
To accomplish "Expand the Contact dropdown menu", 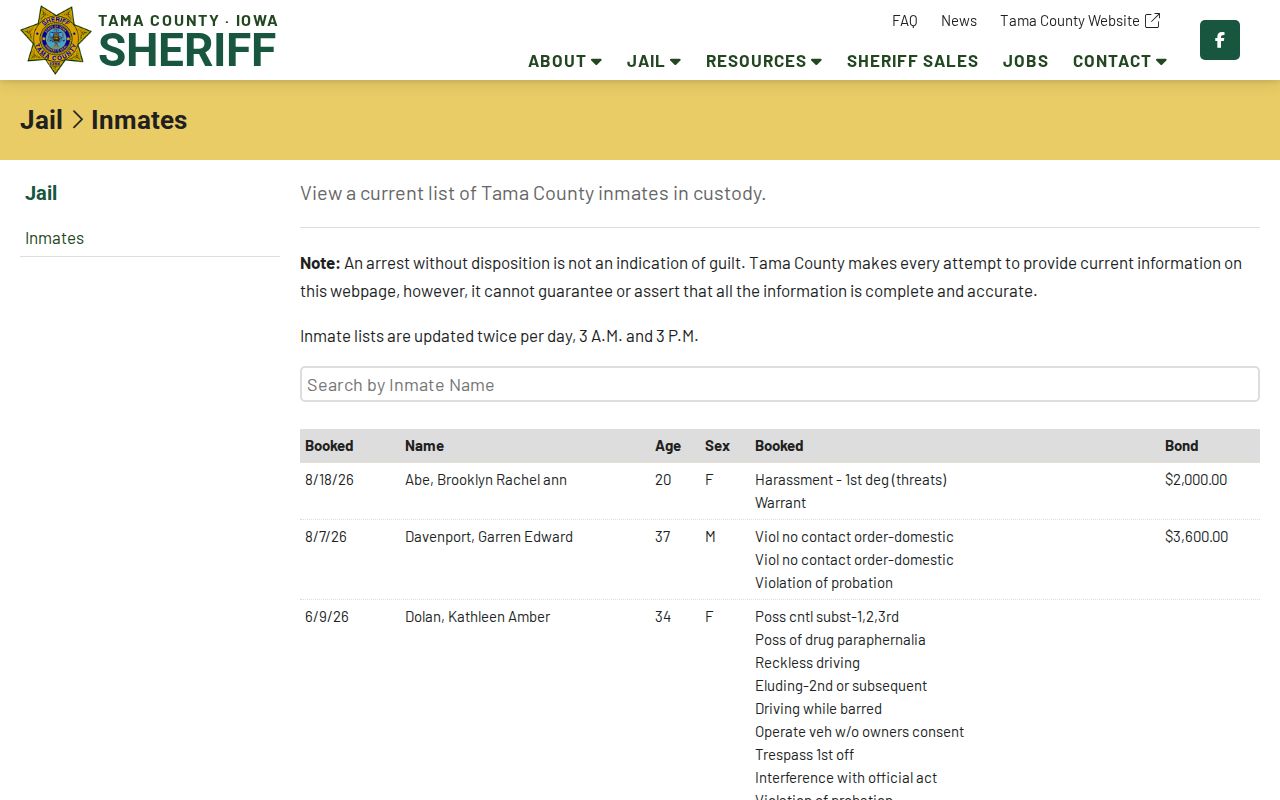I will tap(1120, 61).
